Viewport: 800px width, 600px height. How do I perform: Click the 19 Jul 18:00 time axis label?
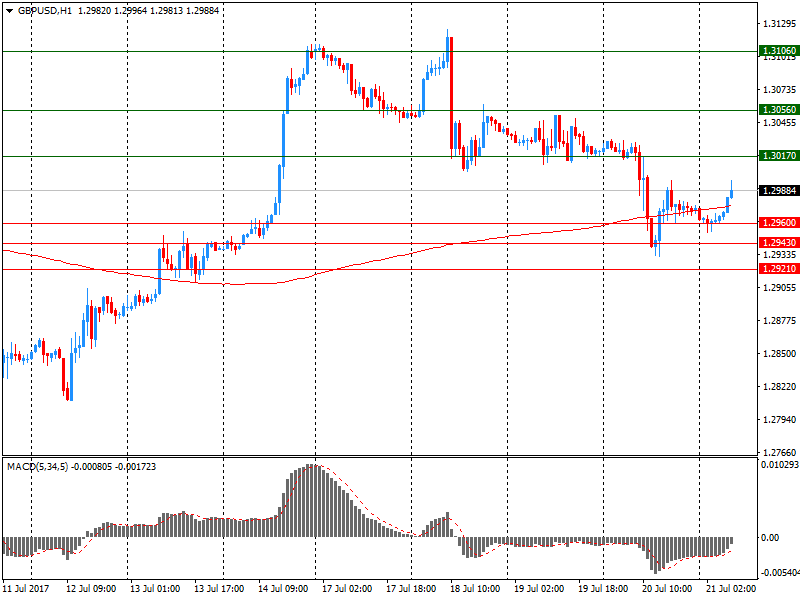pyautogui.click(x=603, y=588)
